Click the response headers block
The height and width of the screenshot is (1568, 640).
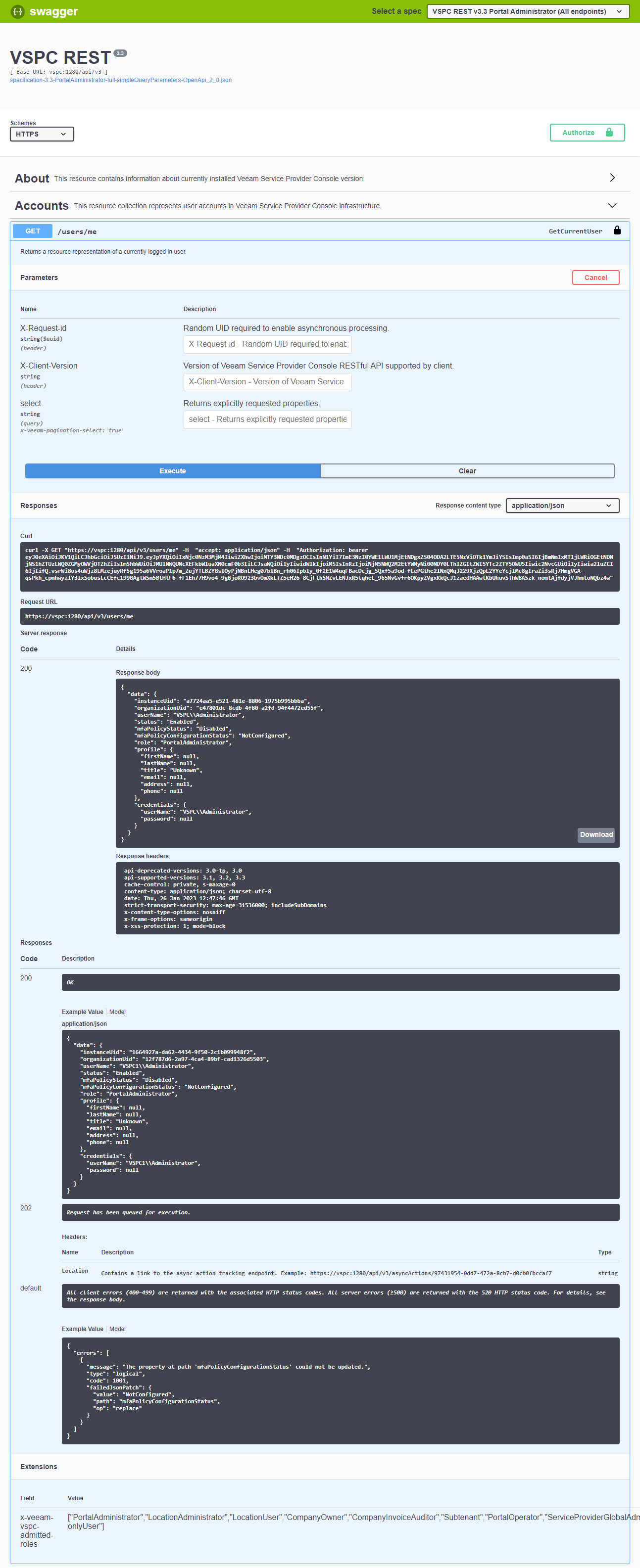click(367, 898)
